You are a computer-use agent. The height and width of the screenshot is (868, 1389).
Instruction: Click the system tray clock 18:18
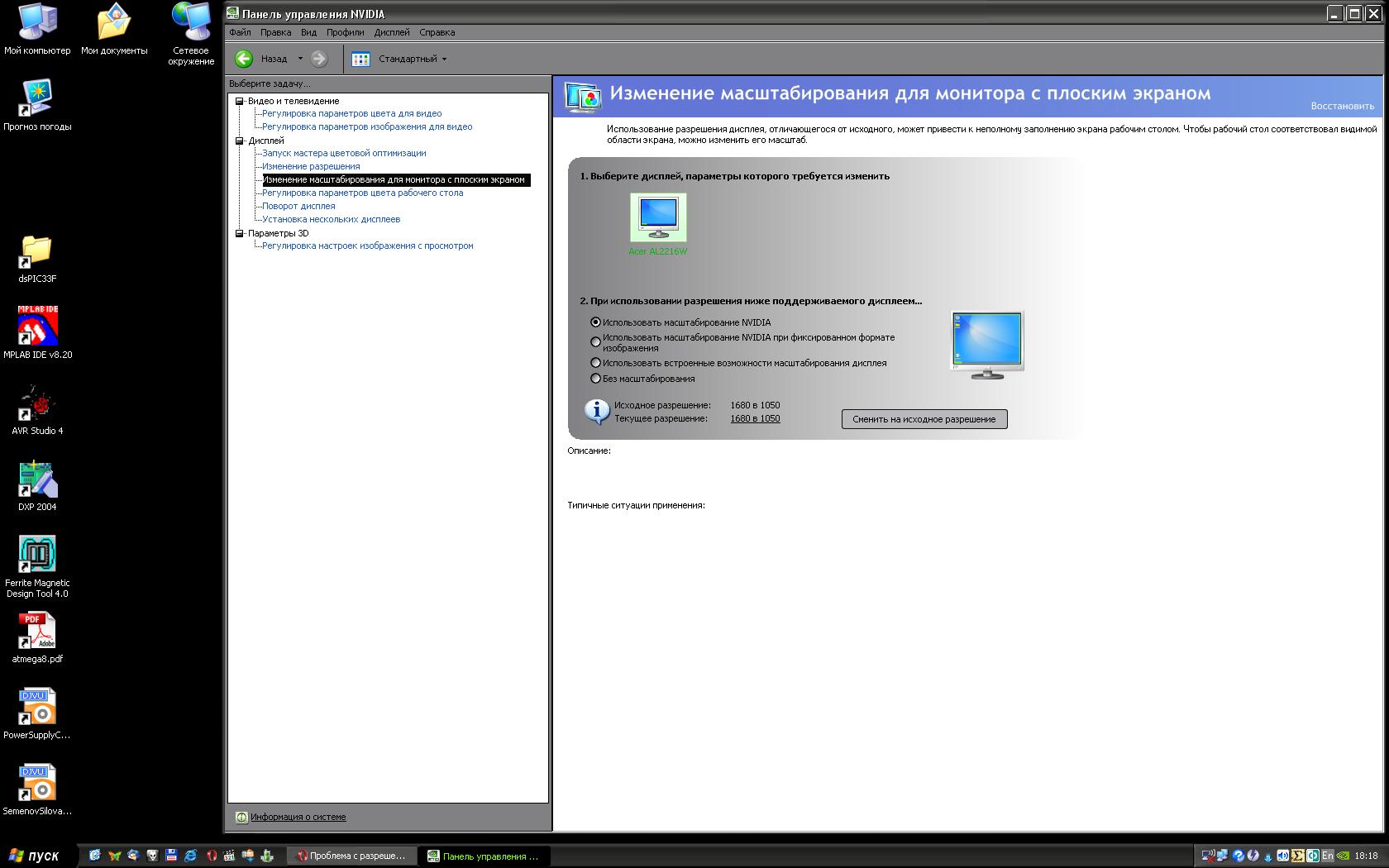coord(1367,856)
